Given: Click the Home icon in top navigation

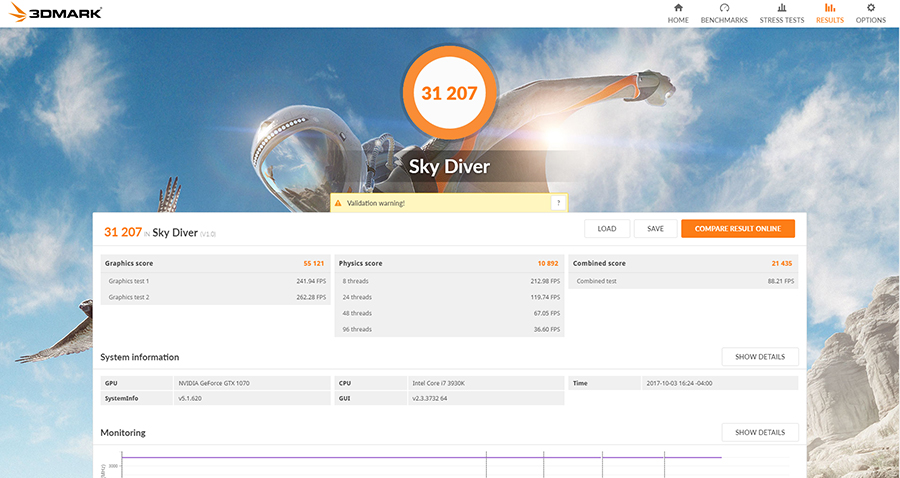Looking at the screenshot, I should (678, 8).
